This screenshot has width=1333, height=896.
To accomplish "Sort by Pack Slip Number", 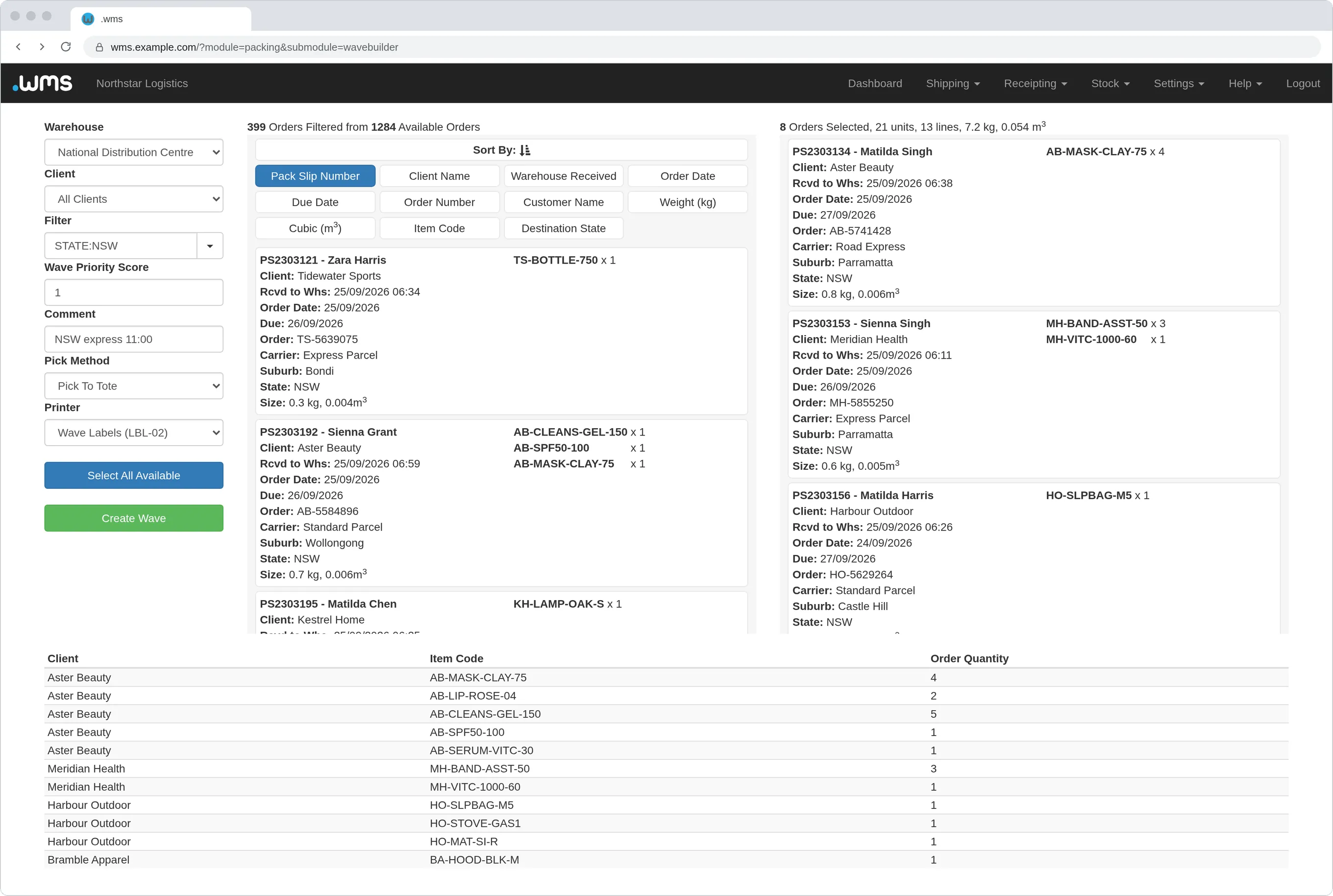I will (315, 176).
